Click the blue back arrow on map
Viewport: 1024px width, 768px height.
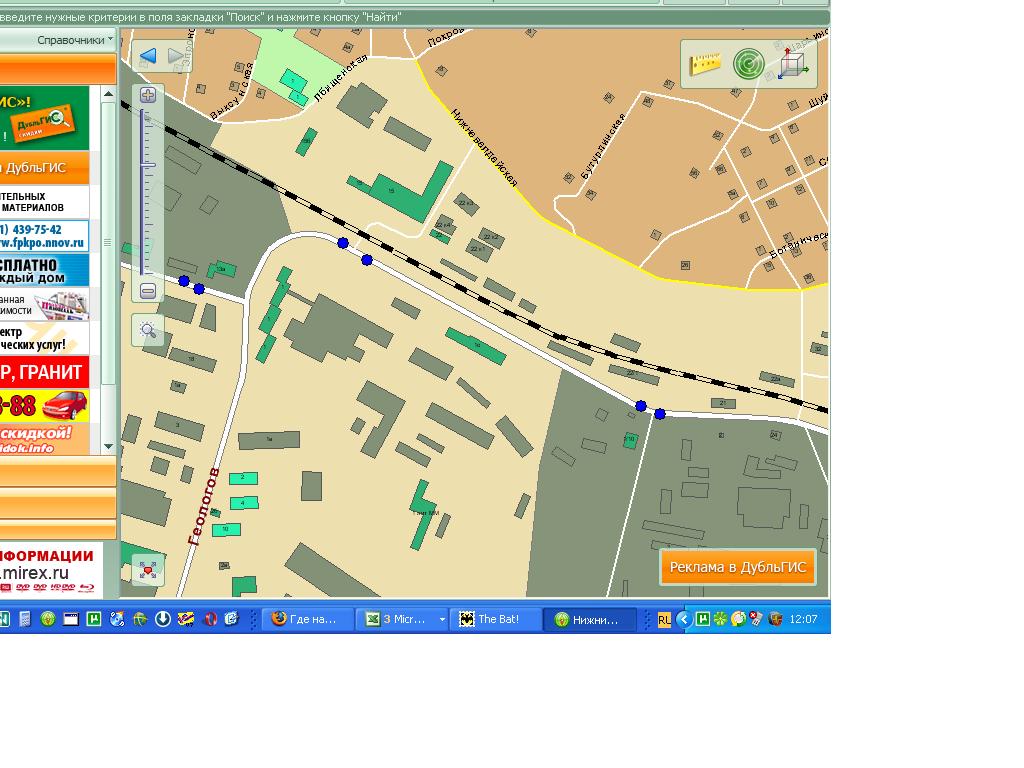coord(148,57)
